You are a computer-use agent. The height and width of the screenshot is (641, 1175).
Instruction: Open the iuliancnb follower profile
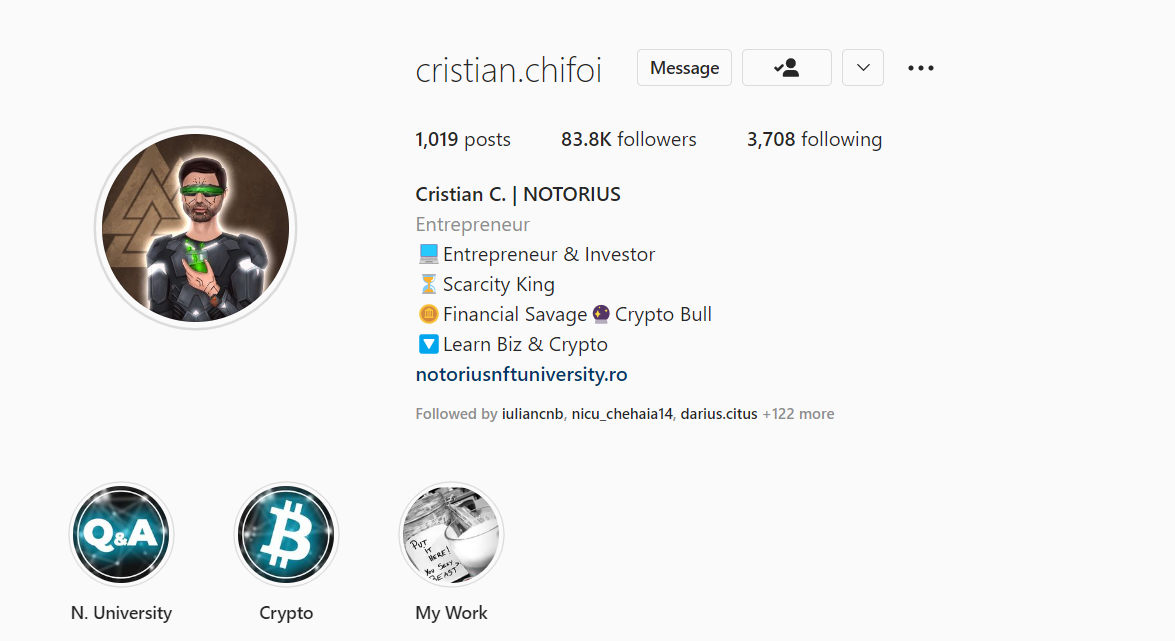[532, 414]
